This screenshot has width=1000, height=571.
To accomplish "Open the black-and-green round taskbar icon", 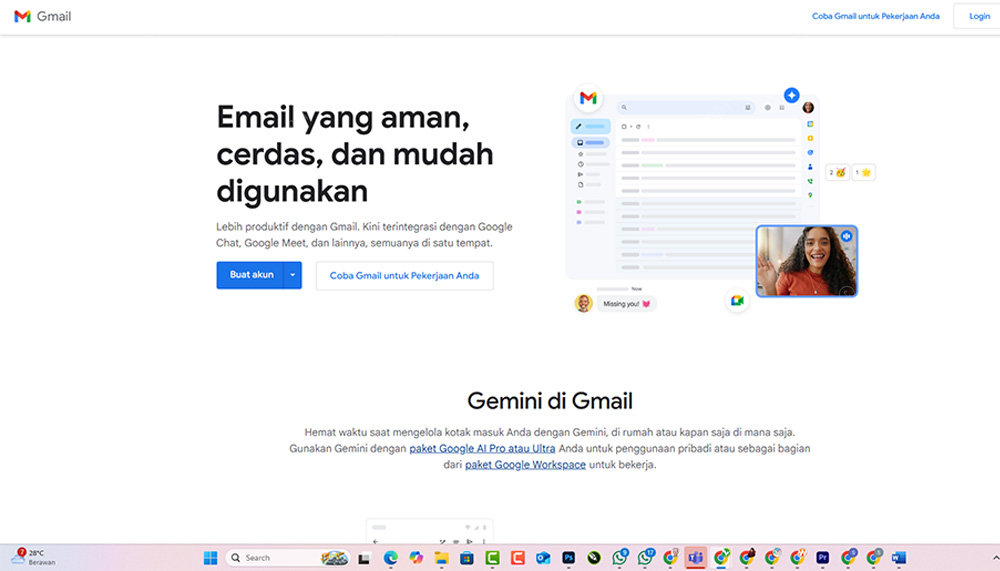I will tap(594, 558).
